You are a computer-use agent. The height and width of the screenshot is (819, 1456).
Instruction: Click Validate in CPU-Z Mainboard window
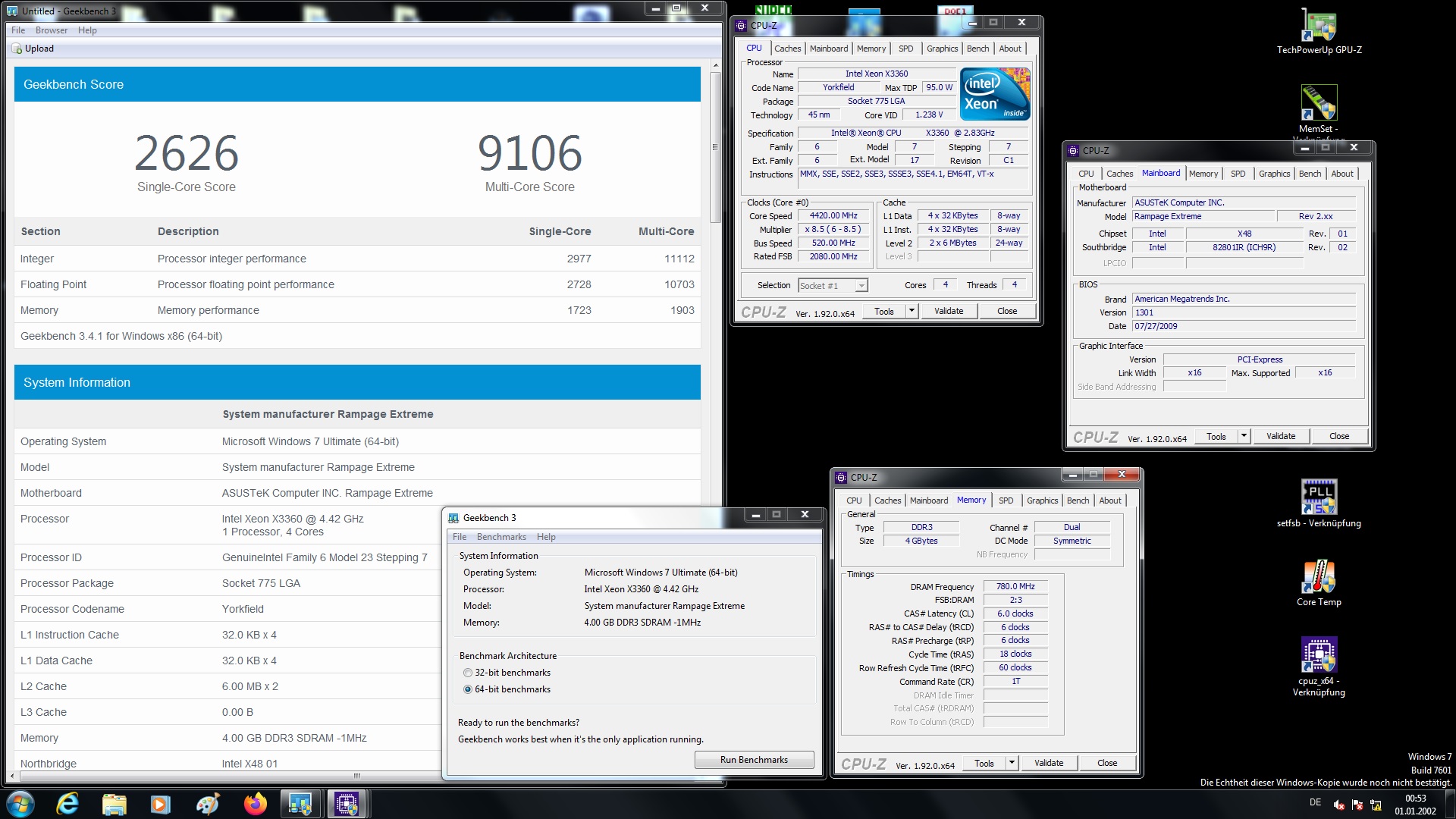[1280, 436]
